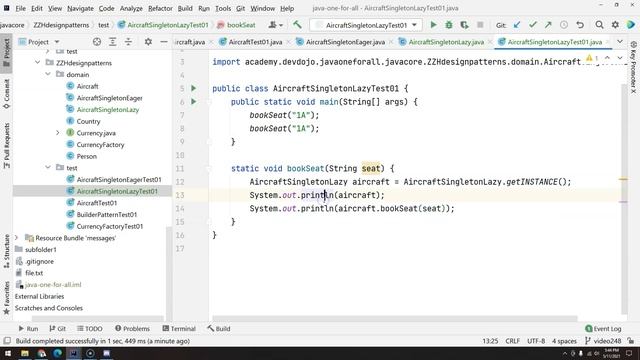Toggle tool window quick access icon
This screenshot has width=640, height=360.
(x=7, y=341)
